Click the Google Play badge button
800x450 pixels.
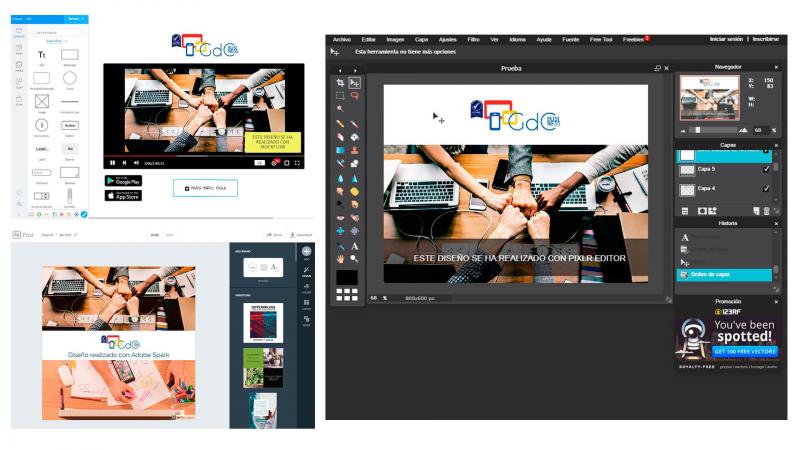[x=123, y=181]
